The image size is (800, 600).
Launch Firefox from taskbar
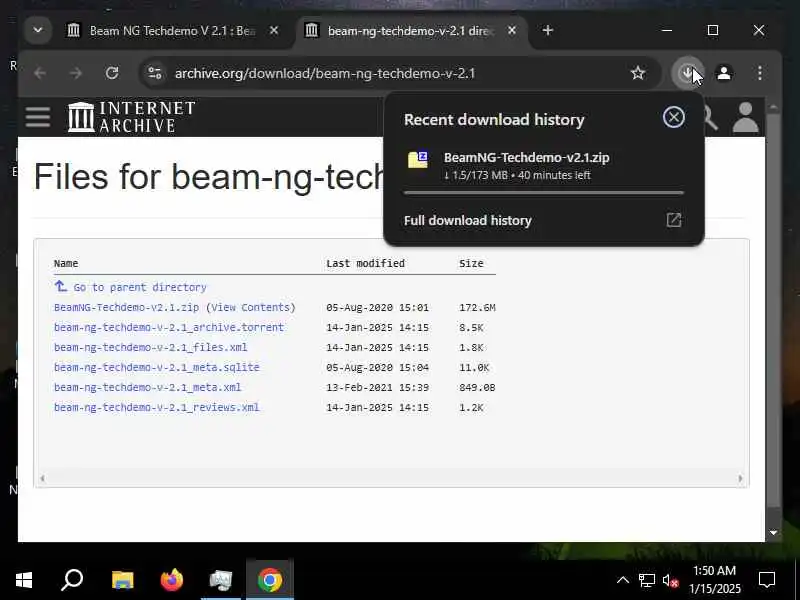(171, 580)
